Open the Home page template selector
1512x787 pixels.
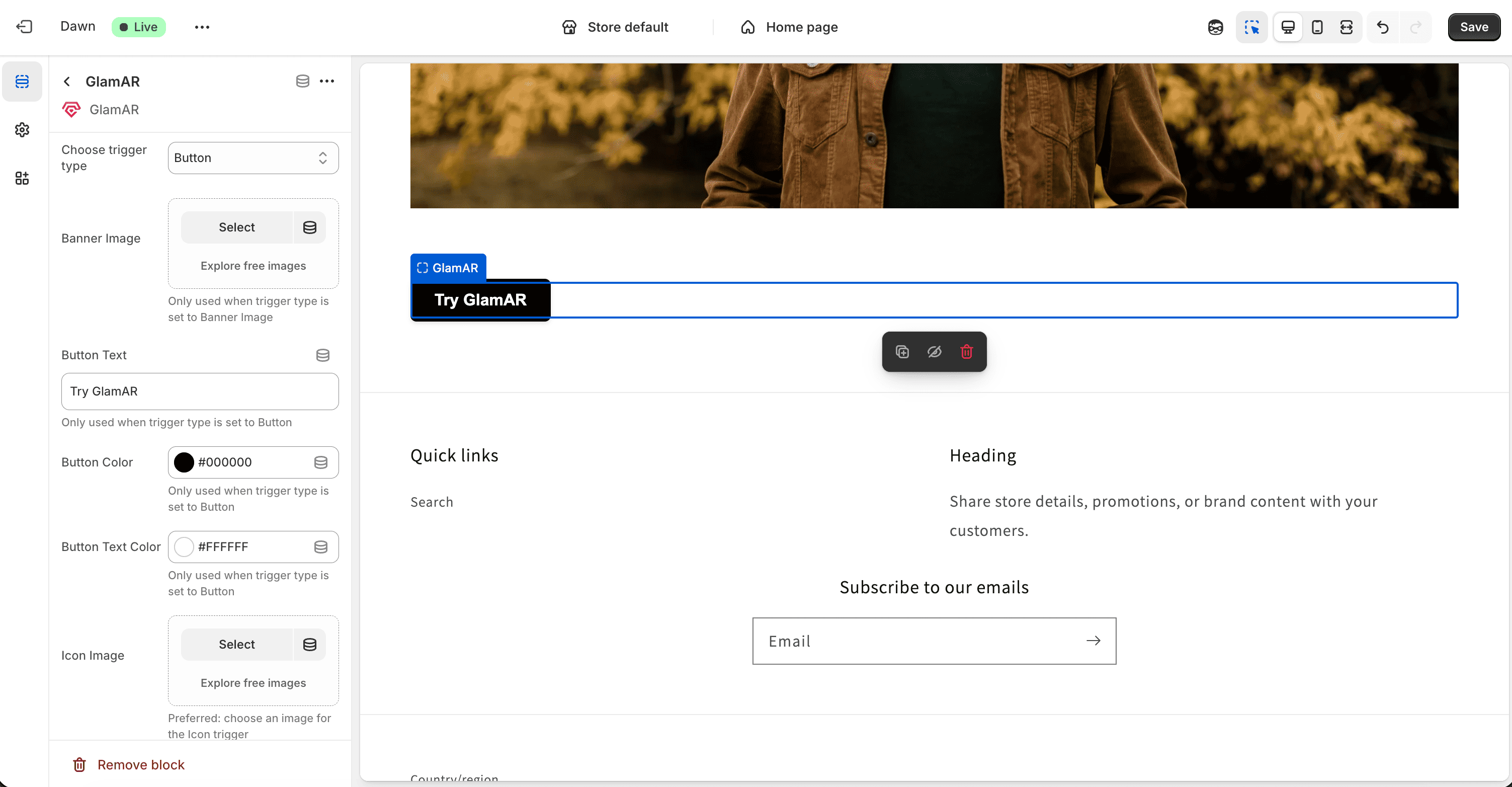coord(789,27)
